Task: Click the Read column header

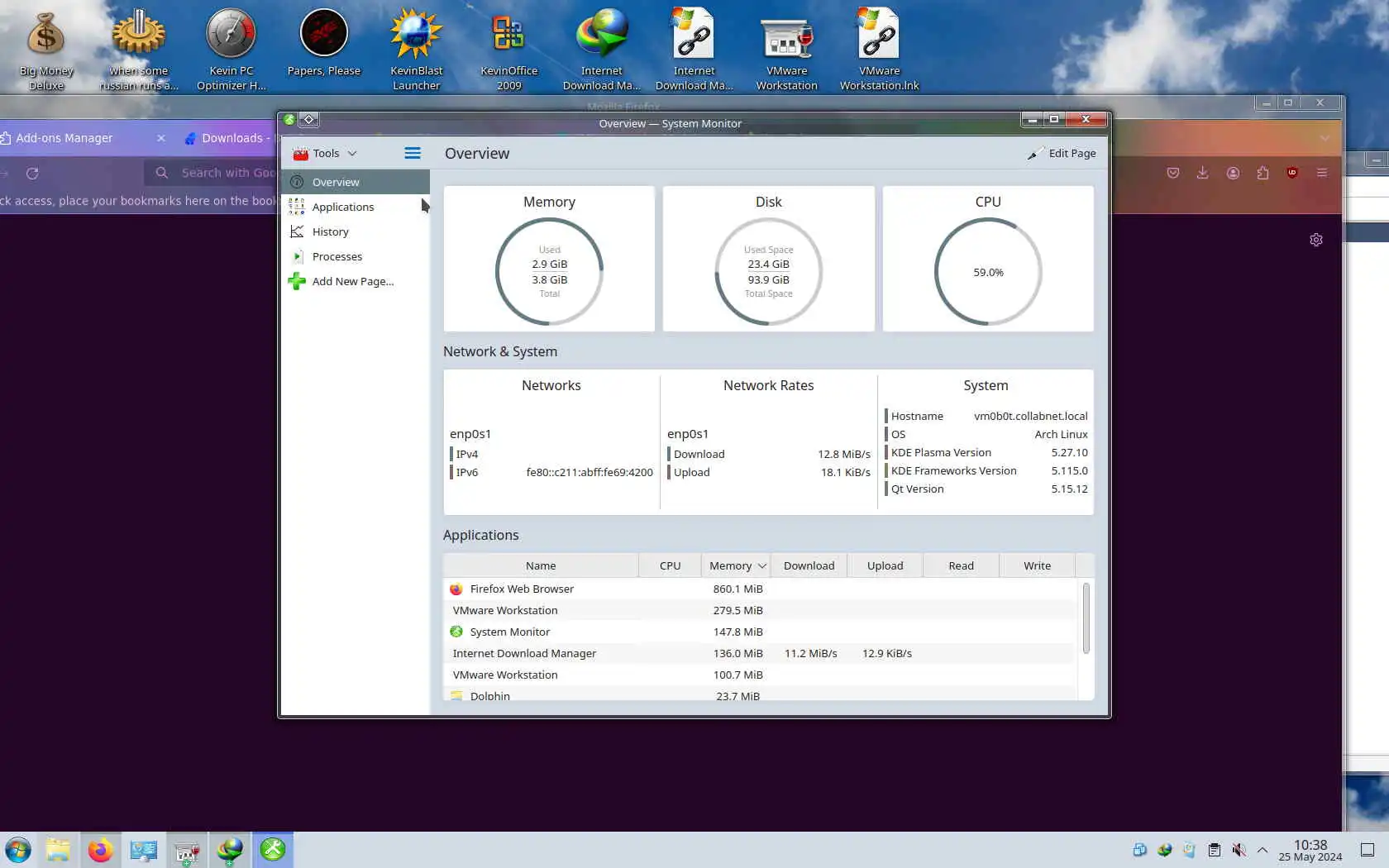Action: [x=961, y=565]
